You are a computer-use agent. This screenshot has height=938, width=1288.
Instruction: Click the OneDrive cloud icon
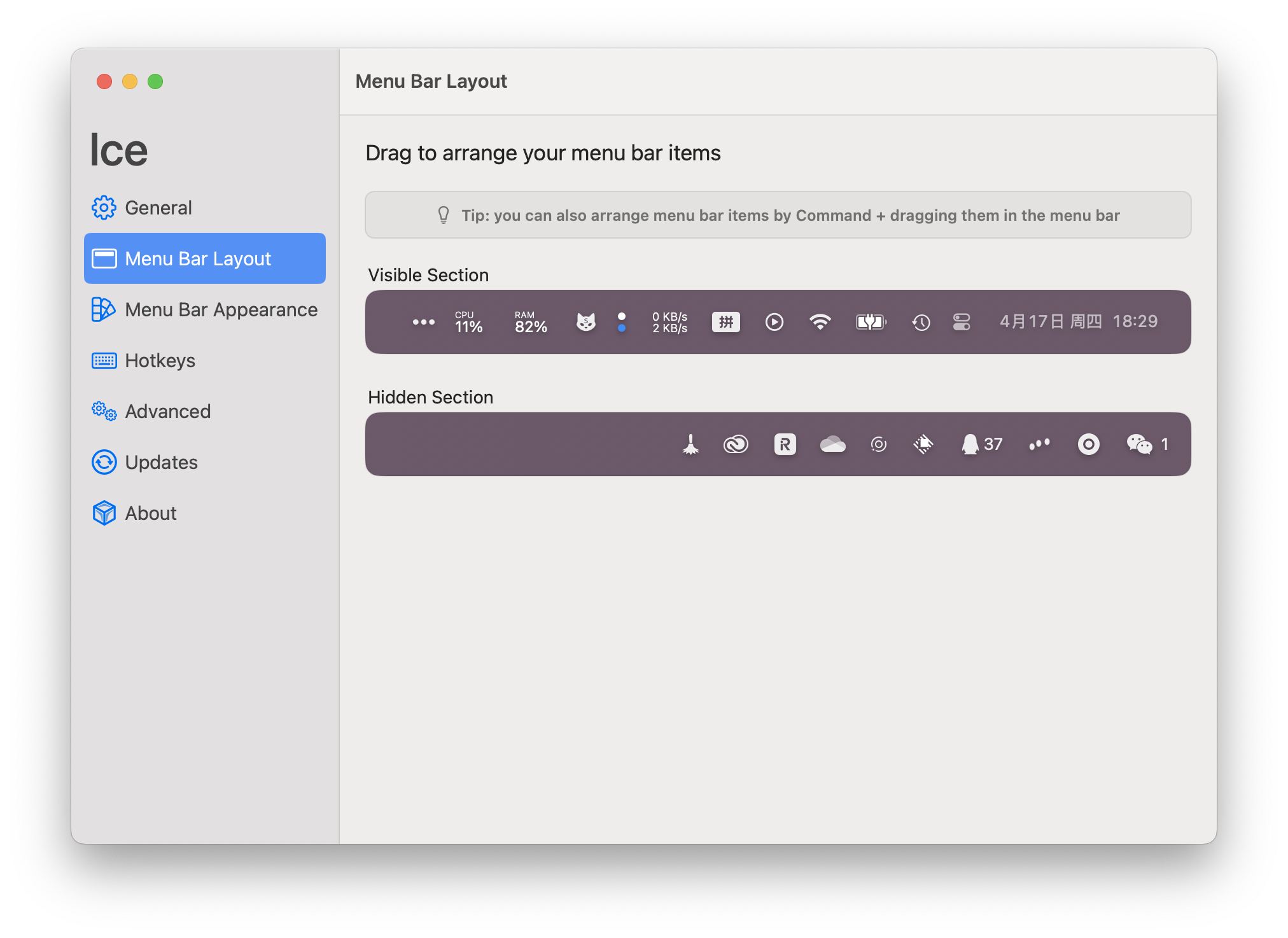coord(832,444)
